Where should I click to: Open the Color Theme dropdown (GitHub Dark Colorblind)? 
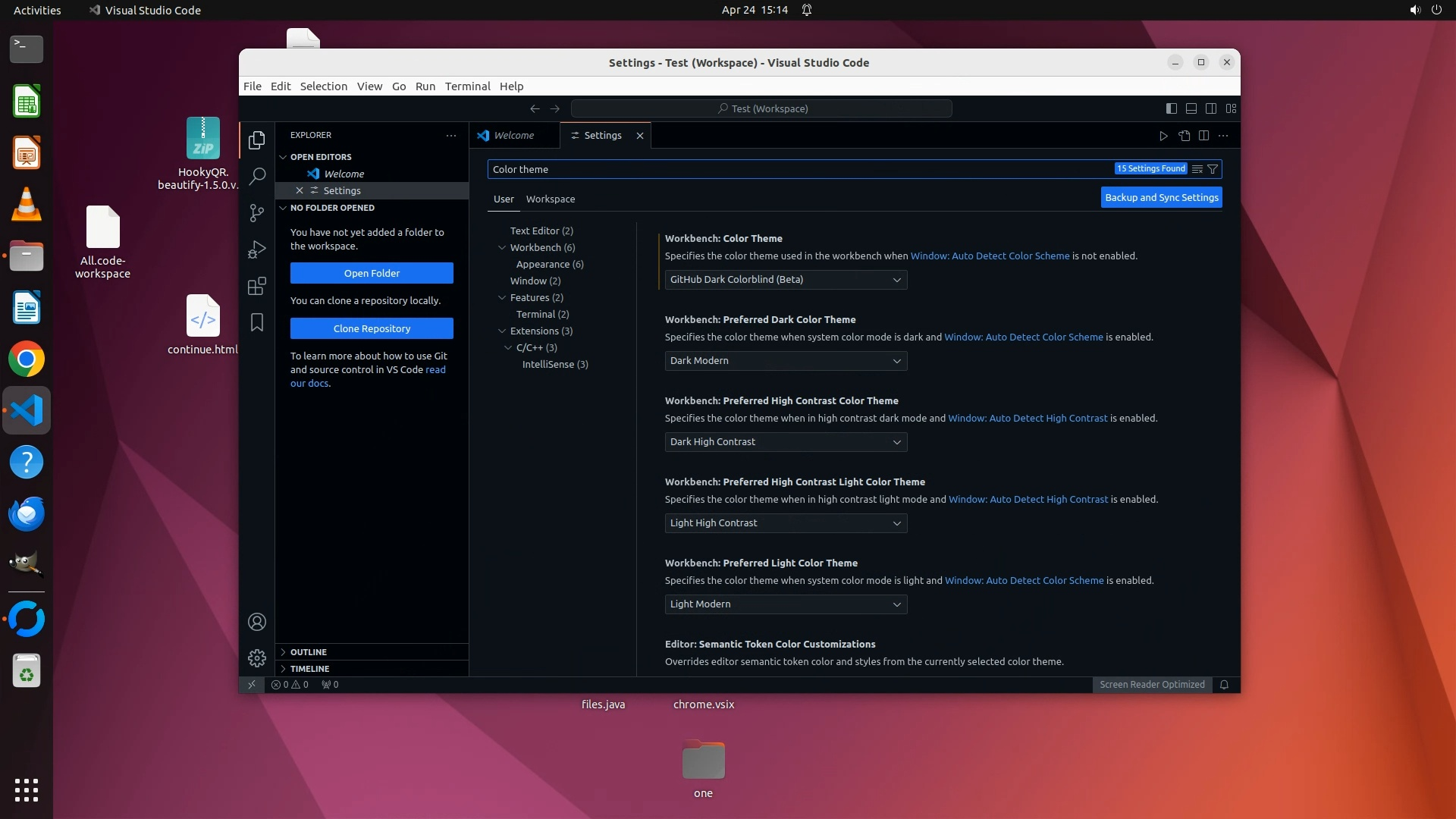point(786,280)
